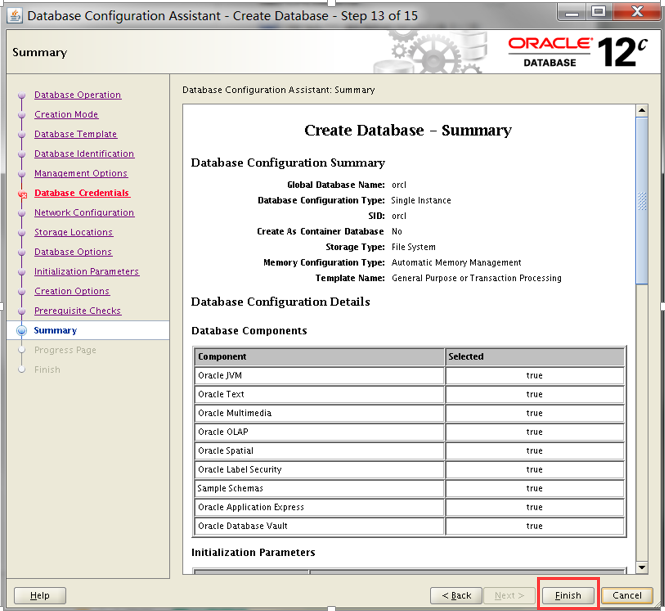Click the Oracle Database 12c logo
Screen dimensions: 665x611
(578, 52)
